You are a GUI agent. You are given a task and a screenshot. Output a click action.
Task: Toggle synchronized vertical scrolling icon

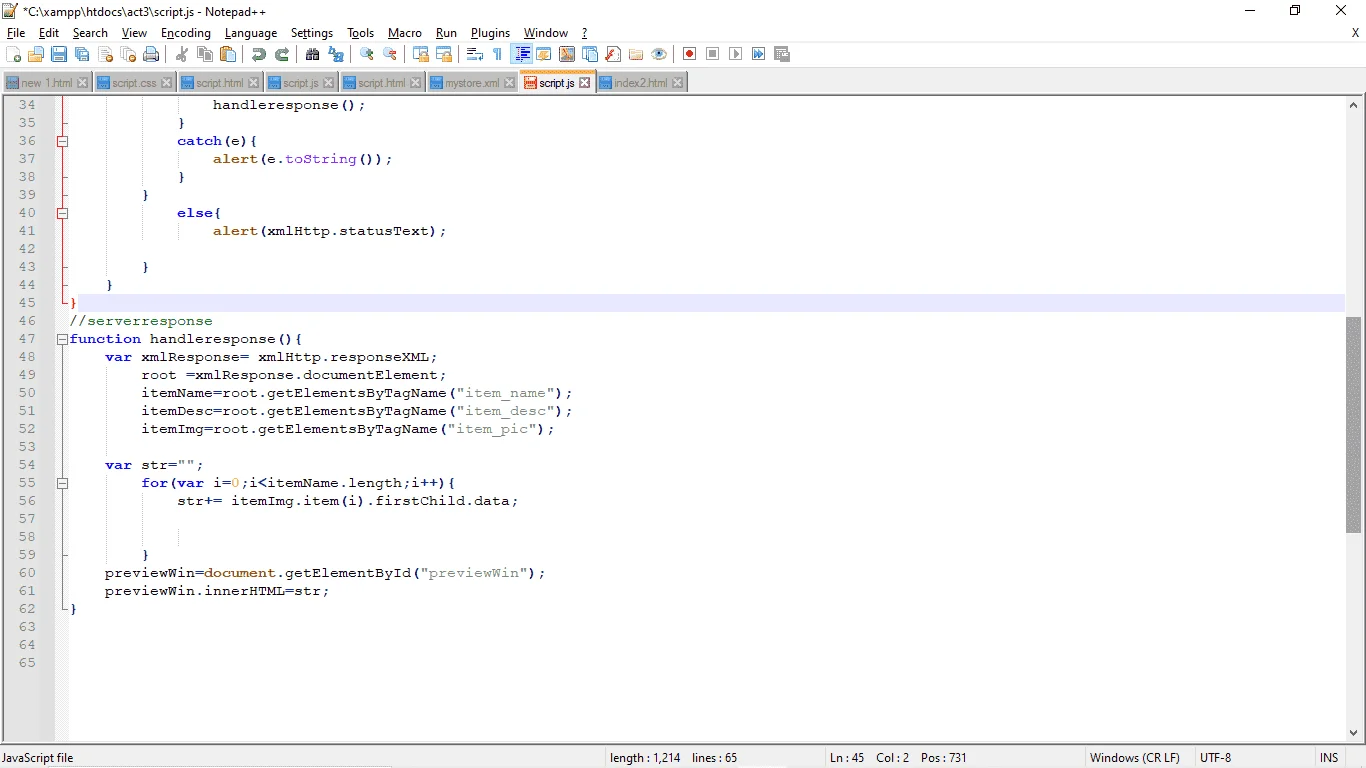point(421,54)
